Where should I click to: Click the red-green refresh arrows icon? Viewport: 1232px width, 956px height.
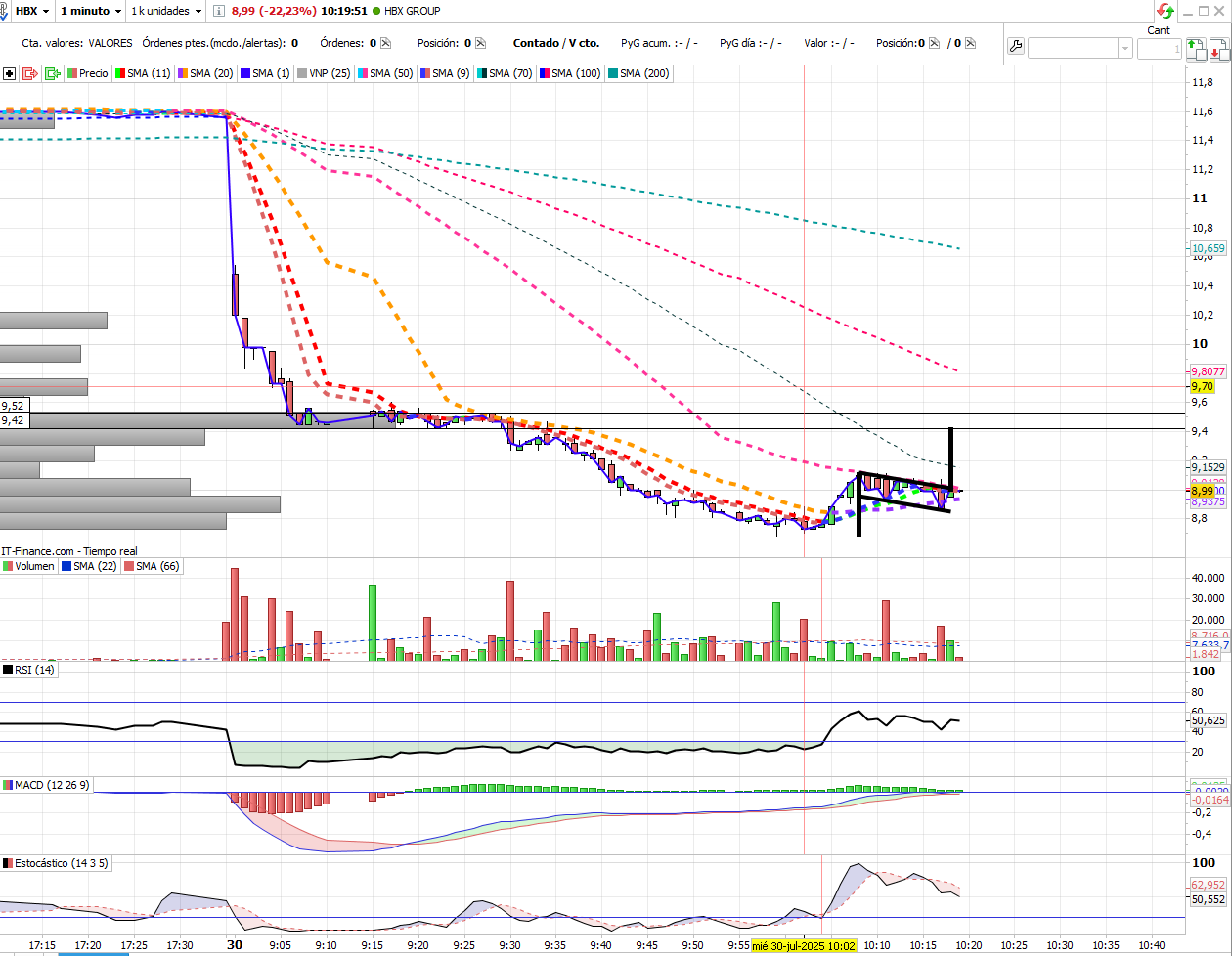tap(1166, 11)
